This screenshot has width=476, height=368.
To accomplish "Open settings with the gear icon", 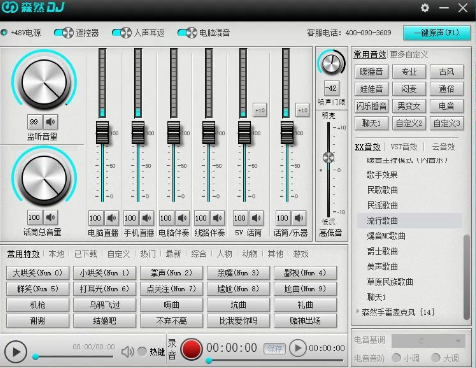I will (425, 7).
